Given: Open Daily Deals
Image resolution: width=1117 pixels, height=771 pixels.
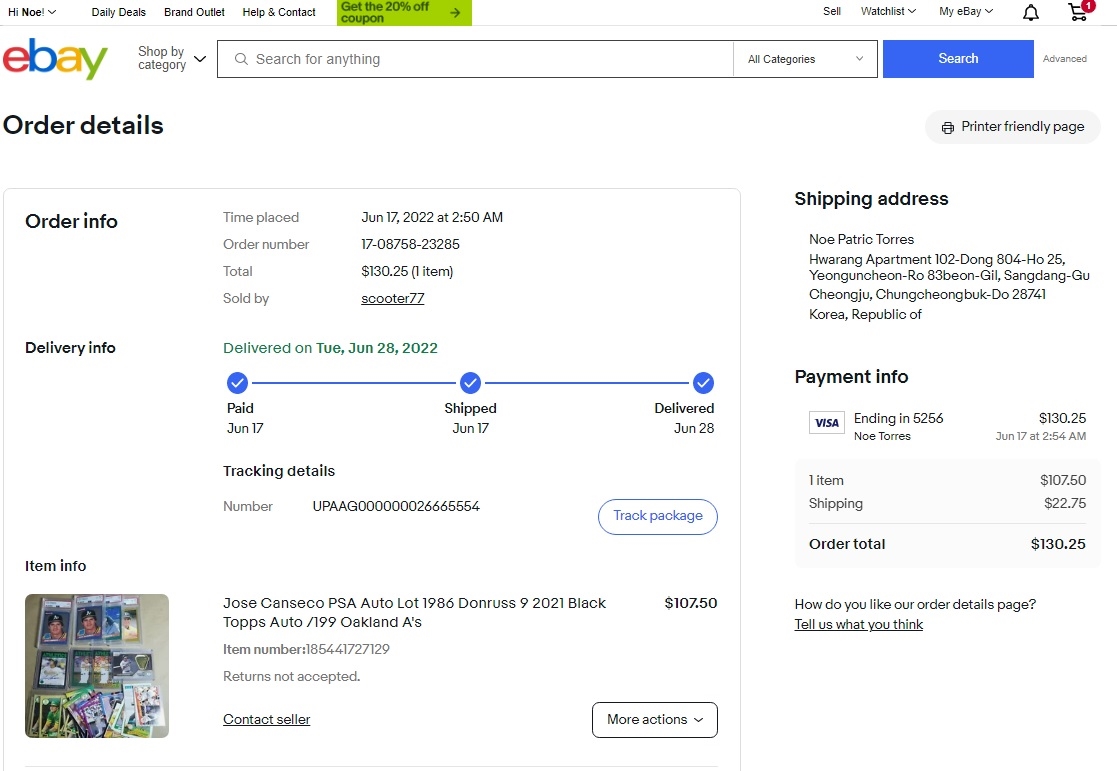Looking at the screenshot, I should tap(118, 12).
